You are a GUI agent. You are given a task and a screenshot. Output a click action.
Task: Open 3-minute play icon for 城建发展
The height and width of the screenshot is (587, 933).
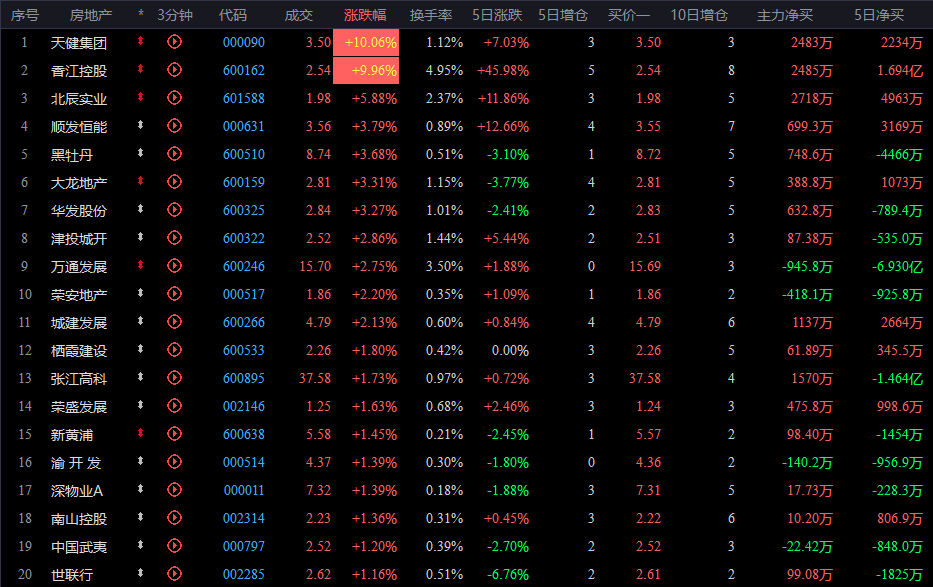point(174,322)
